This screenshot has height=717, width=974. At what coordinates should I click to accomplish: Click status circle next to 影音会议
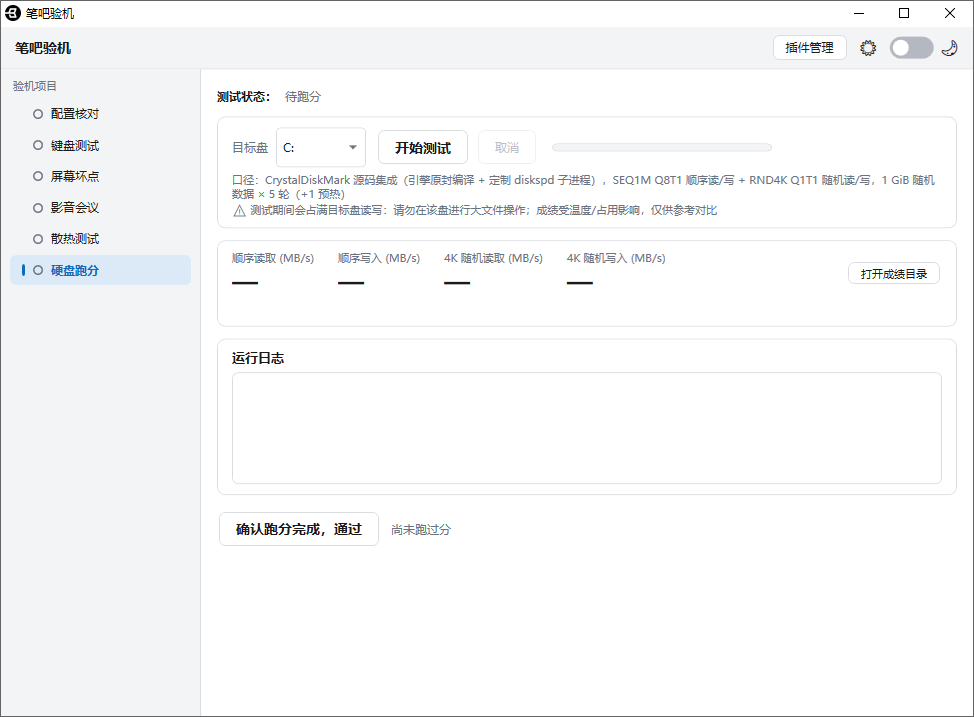pos(38,208)
